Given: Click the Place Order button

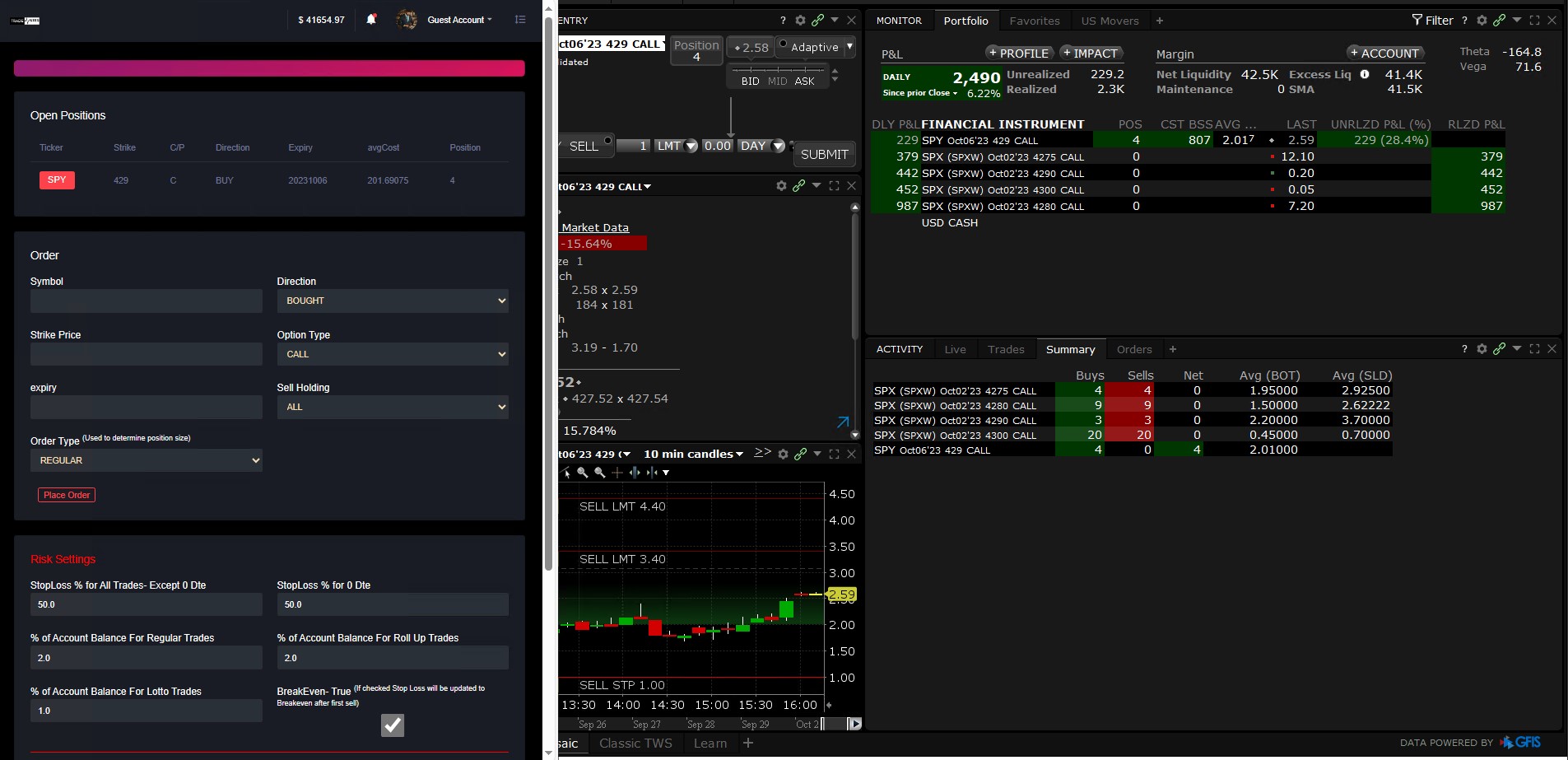Looking at the screenshot, I should pos(67,495).
